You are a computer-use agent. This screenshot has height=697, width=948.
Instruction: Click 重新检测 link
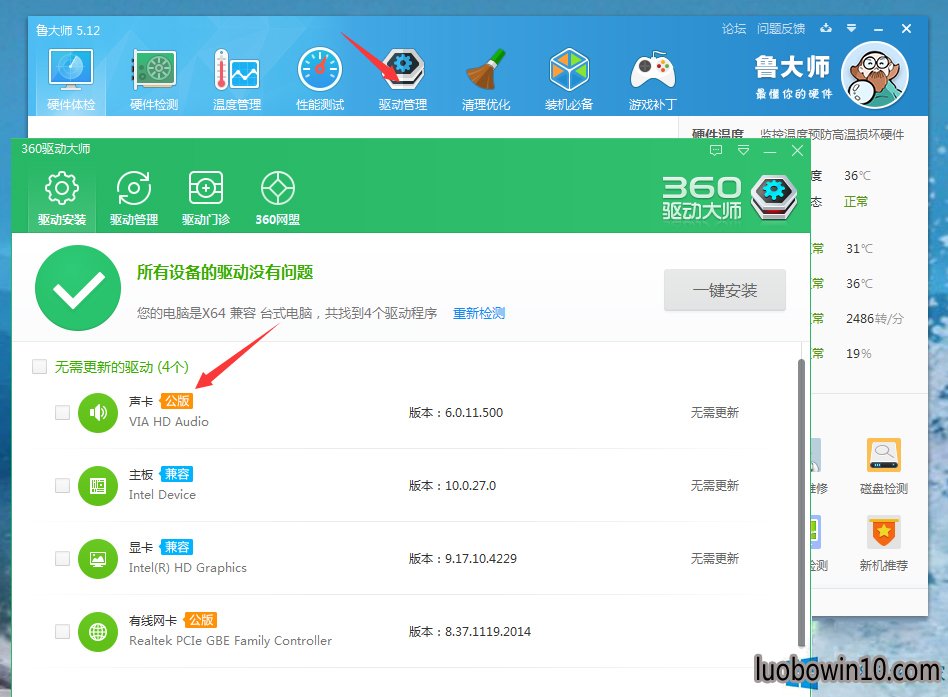[x=479, y=313]
